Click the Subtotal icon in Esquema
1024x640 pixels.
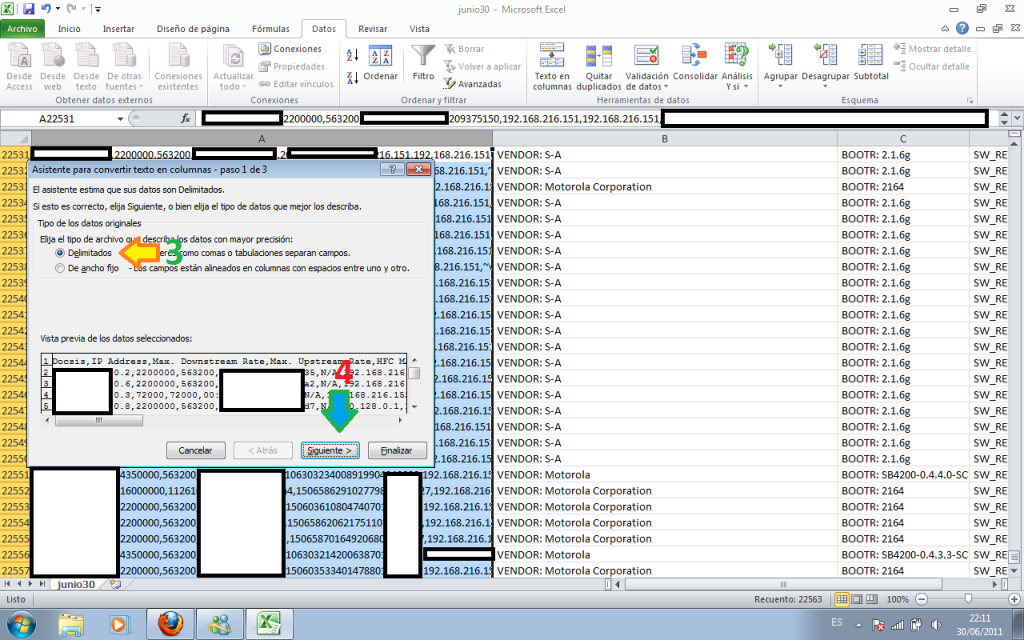click(871, 55)
